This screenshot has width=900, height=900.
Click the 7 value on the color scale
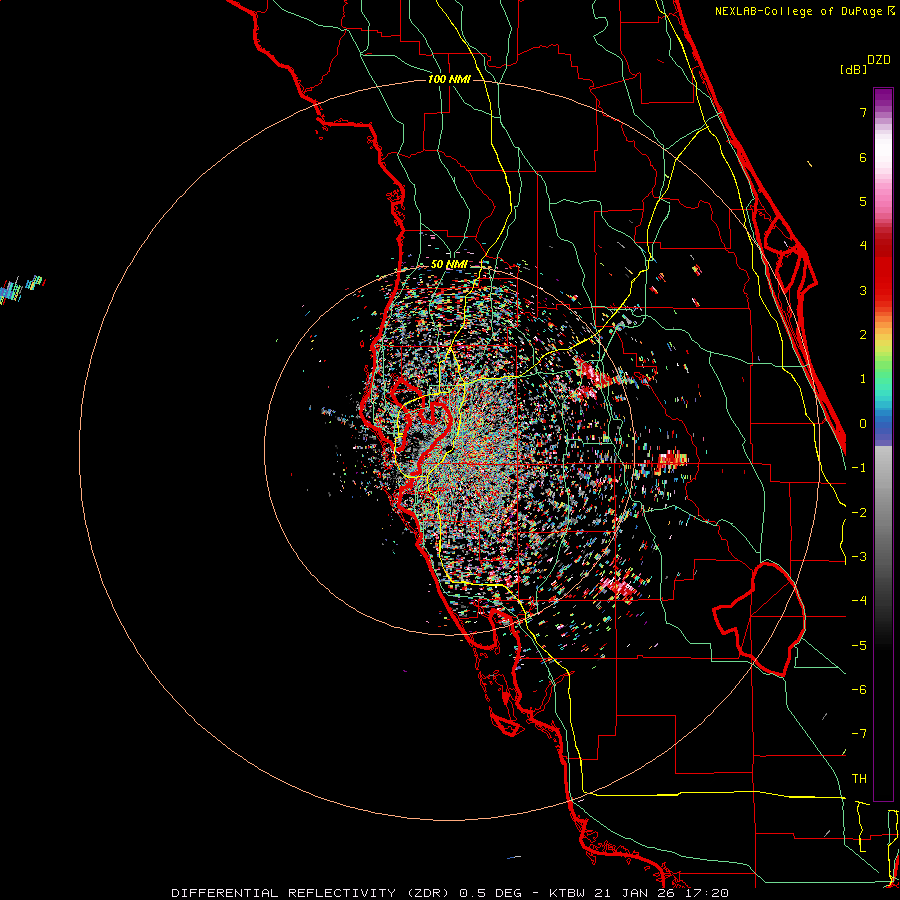(x=863, y=112)
